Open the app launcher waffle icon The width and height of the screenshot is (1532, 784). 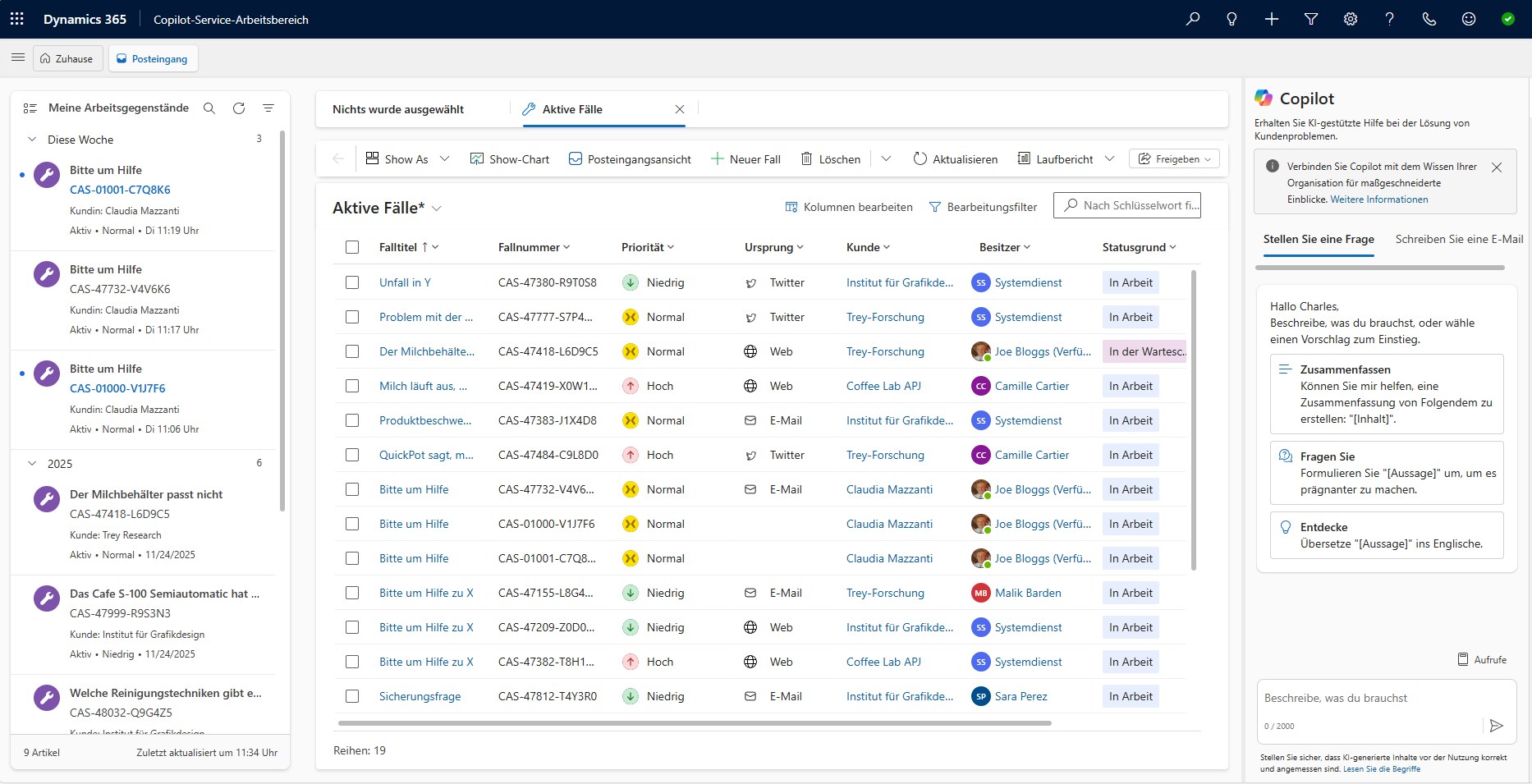[x=17, y=19]
